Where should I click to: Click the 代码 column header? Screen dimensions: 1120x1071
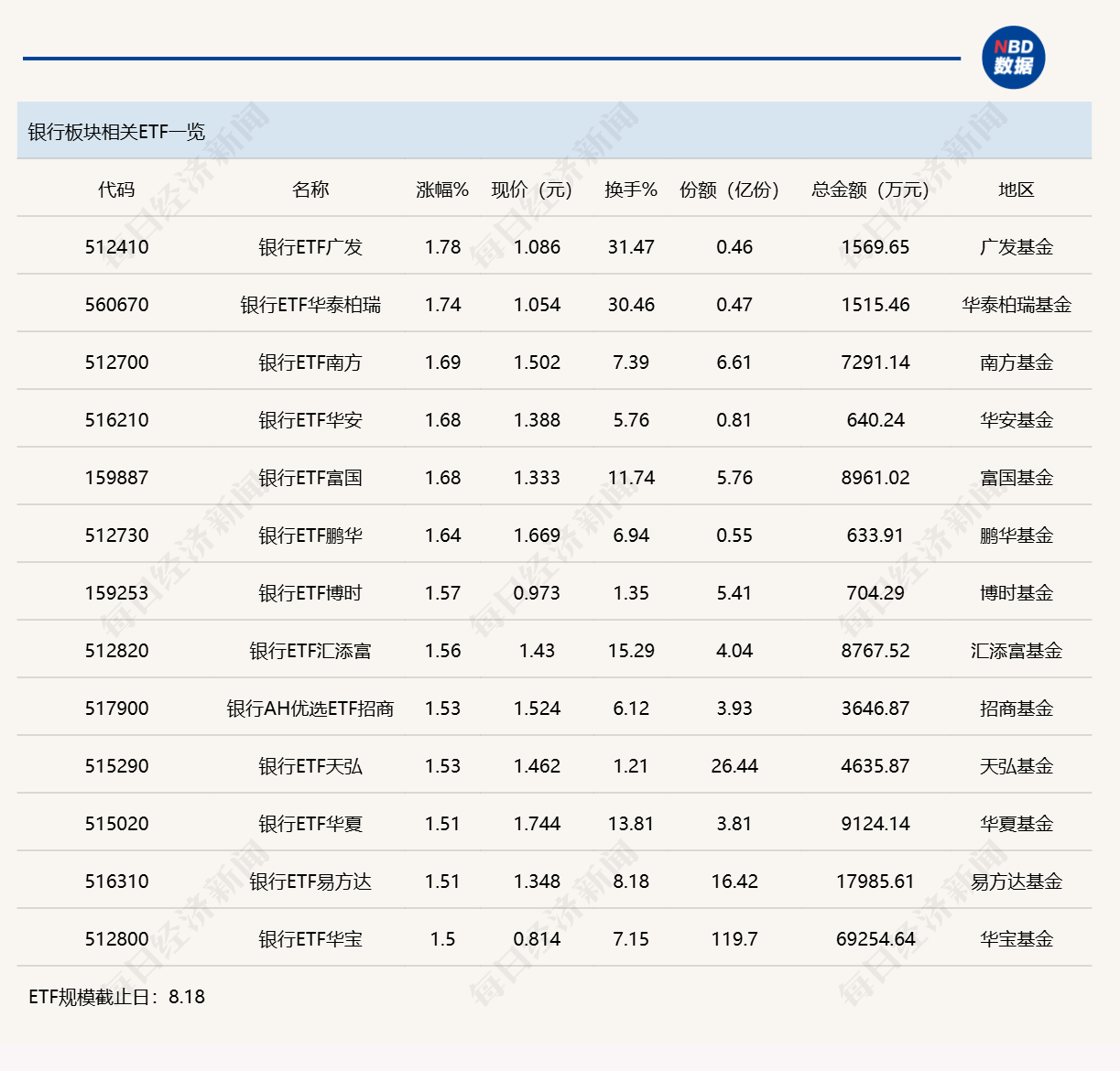[116, 189]
